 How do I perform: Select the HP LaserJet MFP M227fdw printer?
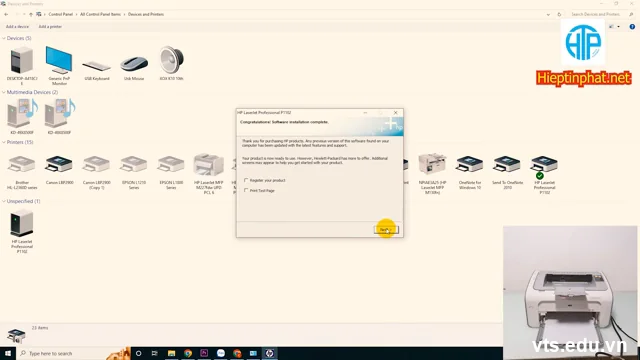209,164
